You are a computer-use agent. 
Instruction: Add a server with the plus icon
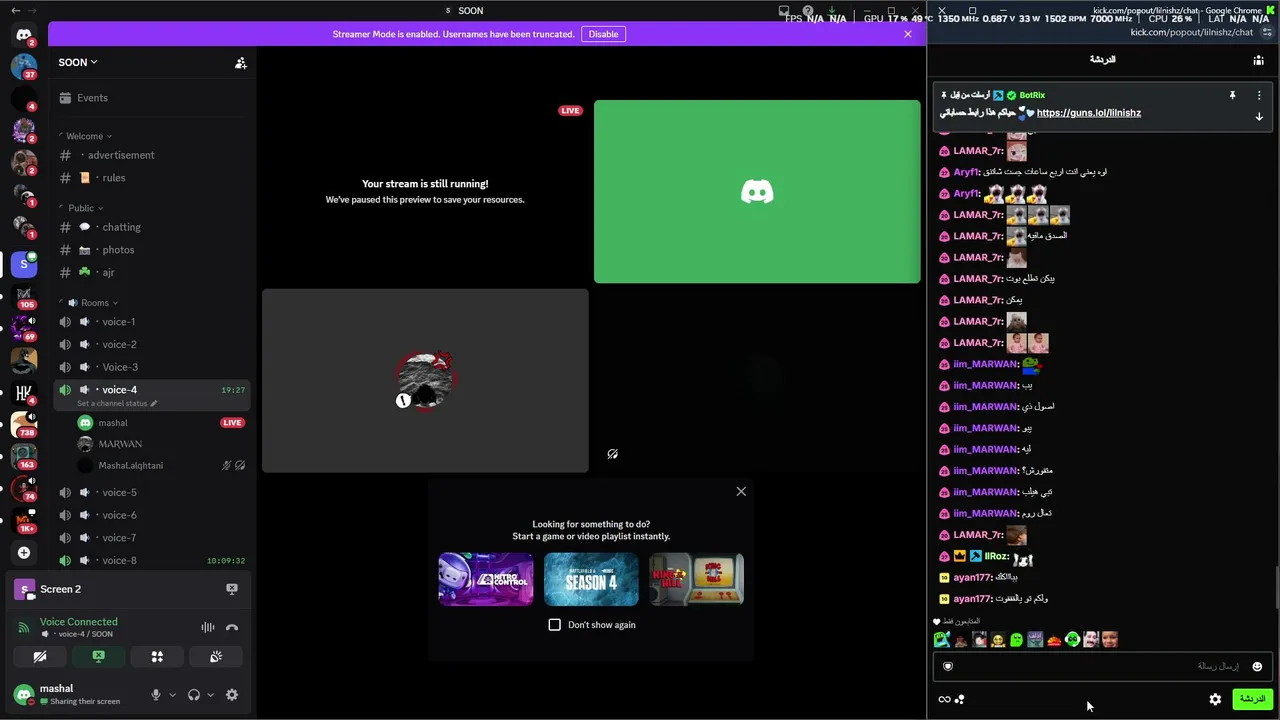[x=24, y=552]
